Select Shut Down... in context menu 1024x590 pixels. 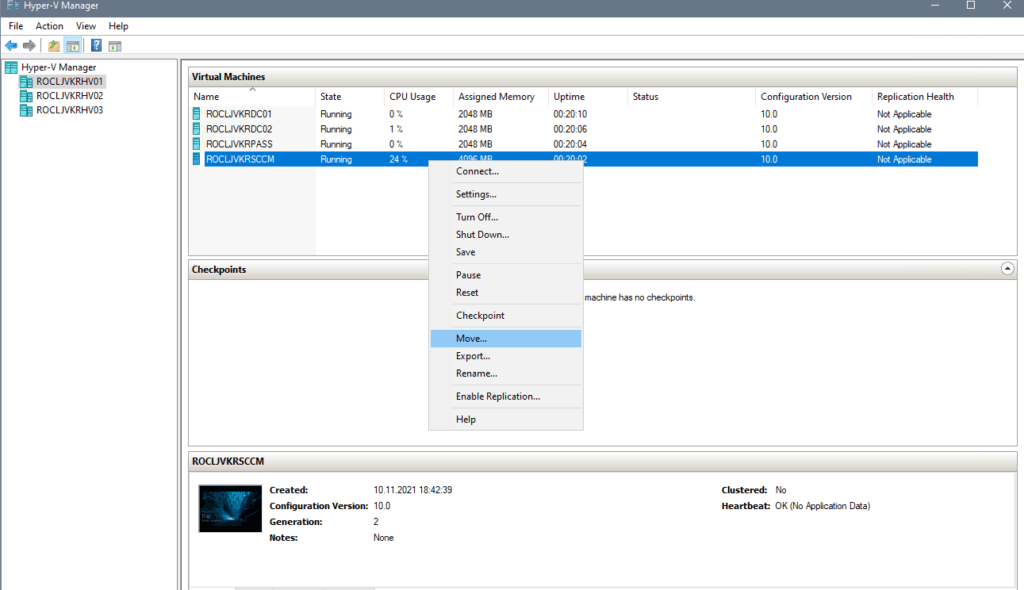click(x=506, y=235)
